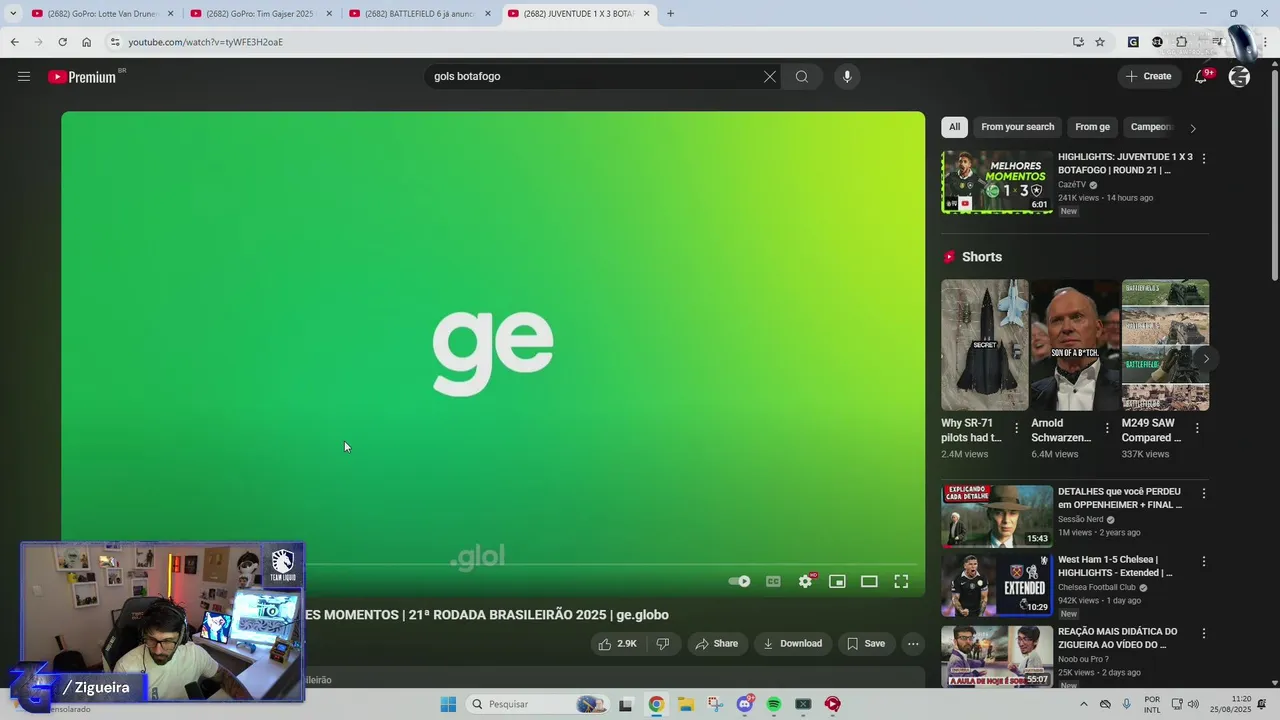Save video to playlist
Viewport: 1280px width, 720px height.
[x=866, y=644]
